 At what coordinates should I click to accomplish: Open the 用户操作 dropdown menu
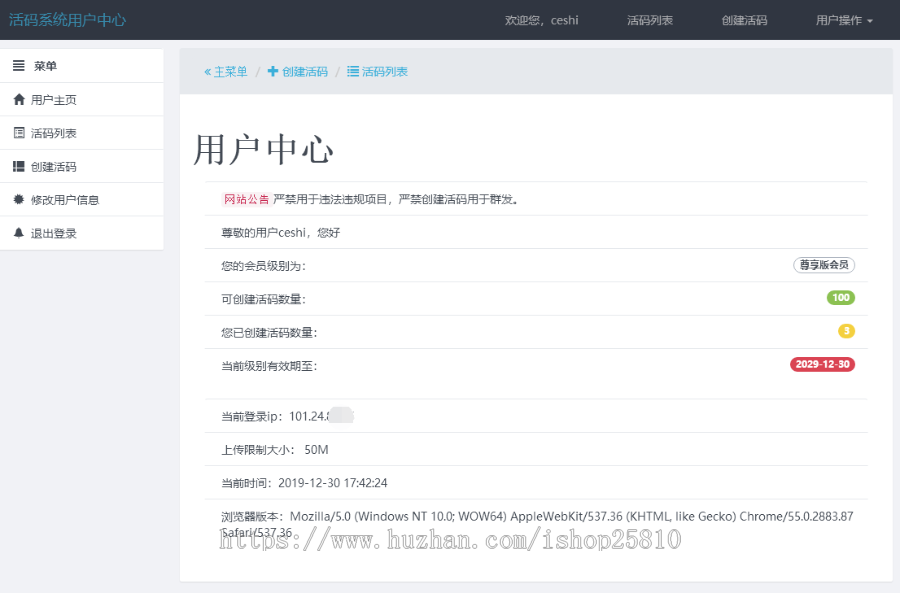[x=842, y=19]
